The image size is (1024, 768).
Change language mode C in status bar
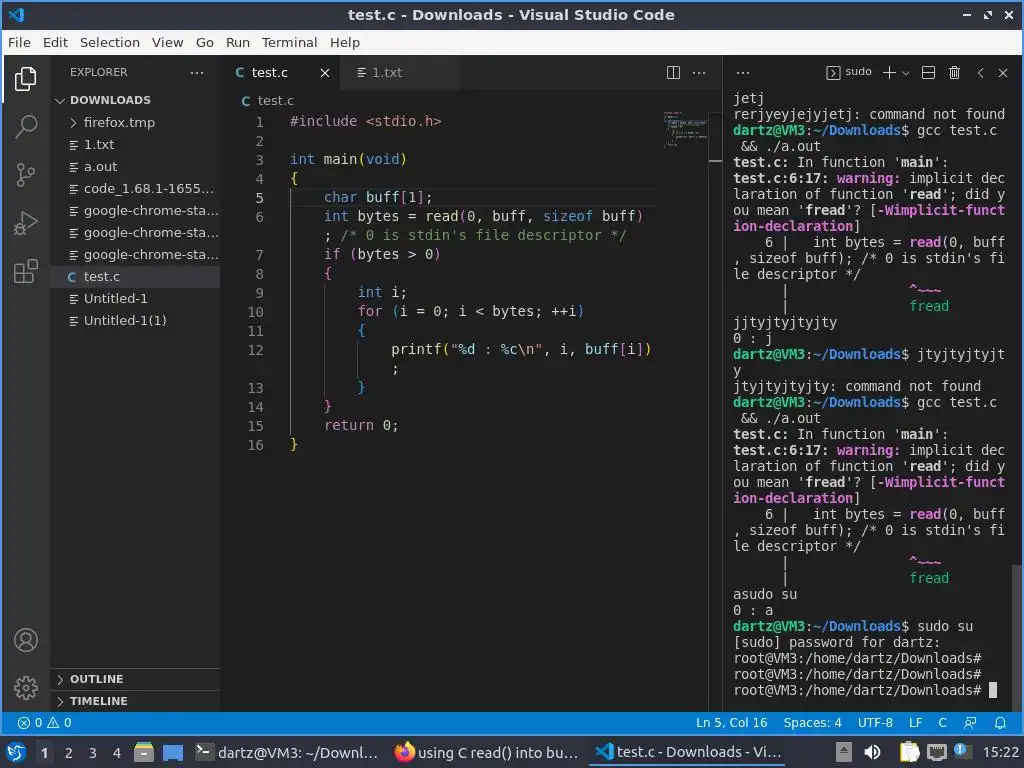pos(942,723)
